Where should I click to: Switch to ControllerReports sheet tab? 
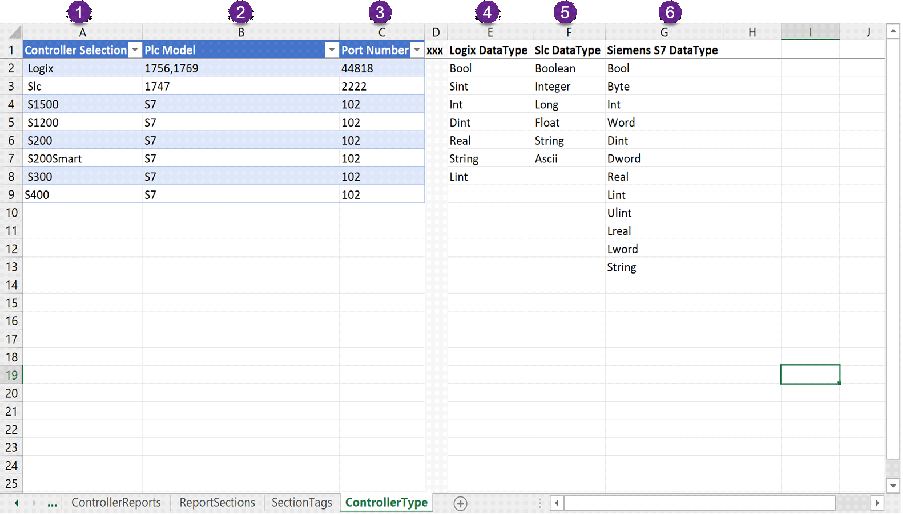116,502
